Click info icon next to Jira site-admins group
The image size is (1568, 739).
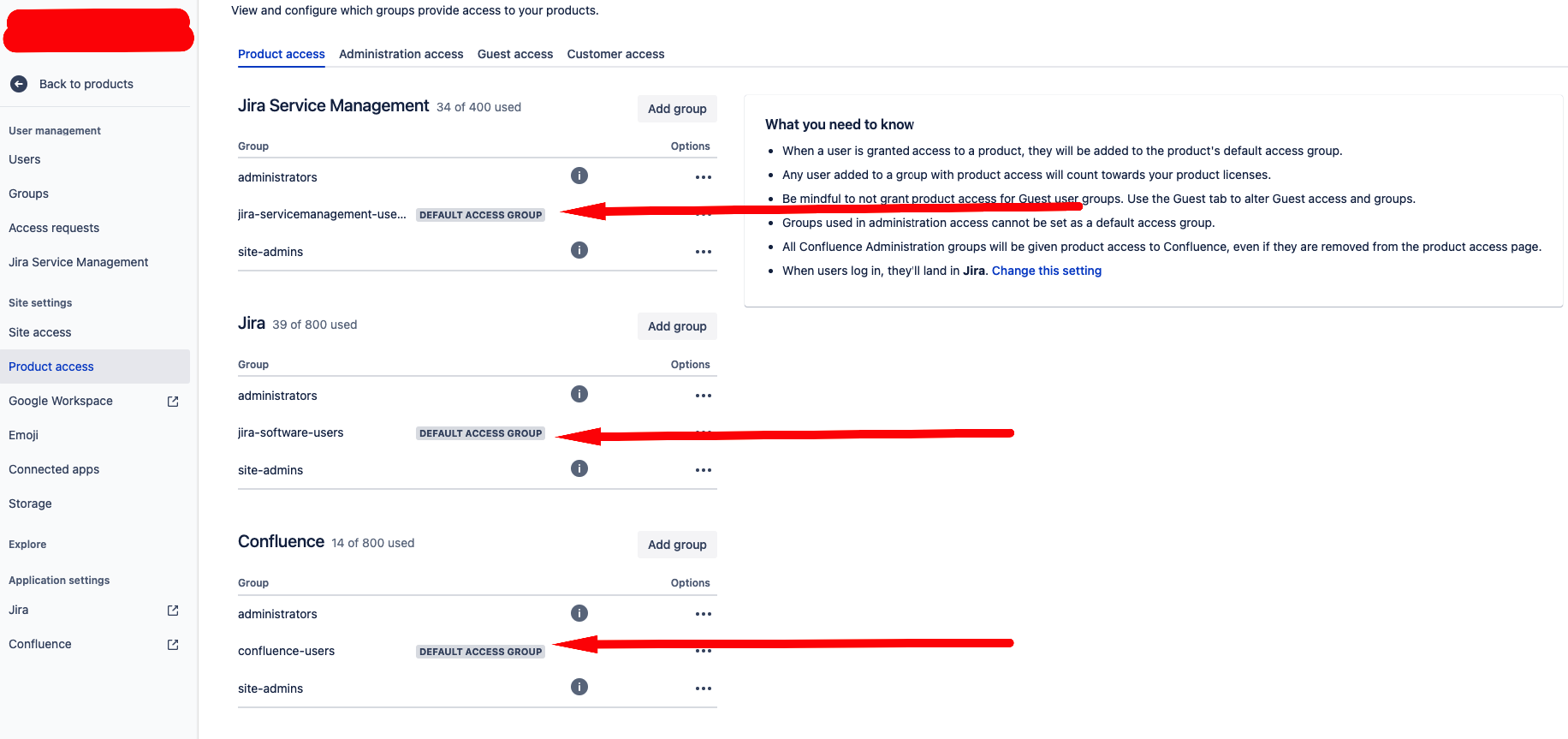579,468
